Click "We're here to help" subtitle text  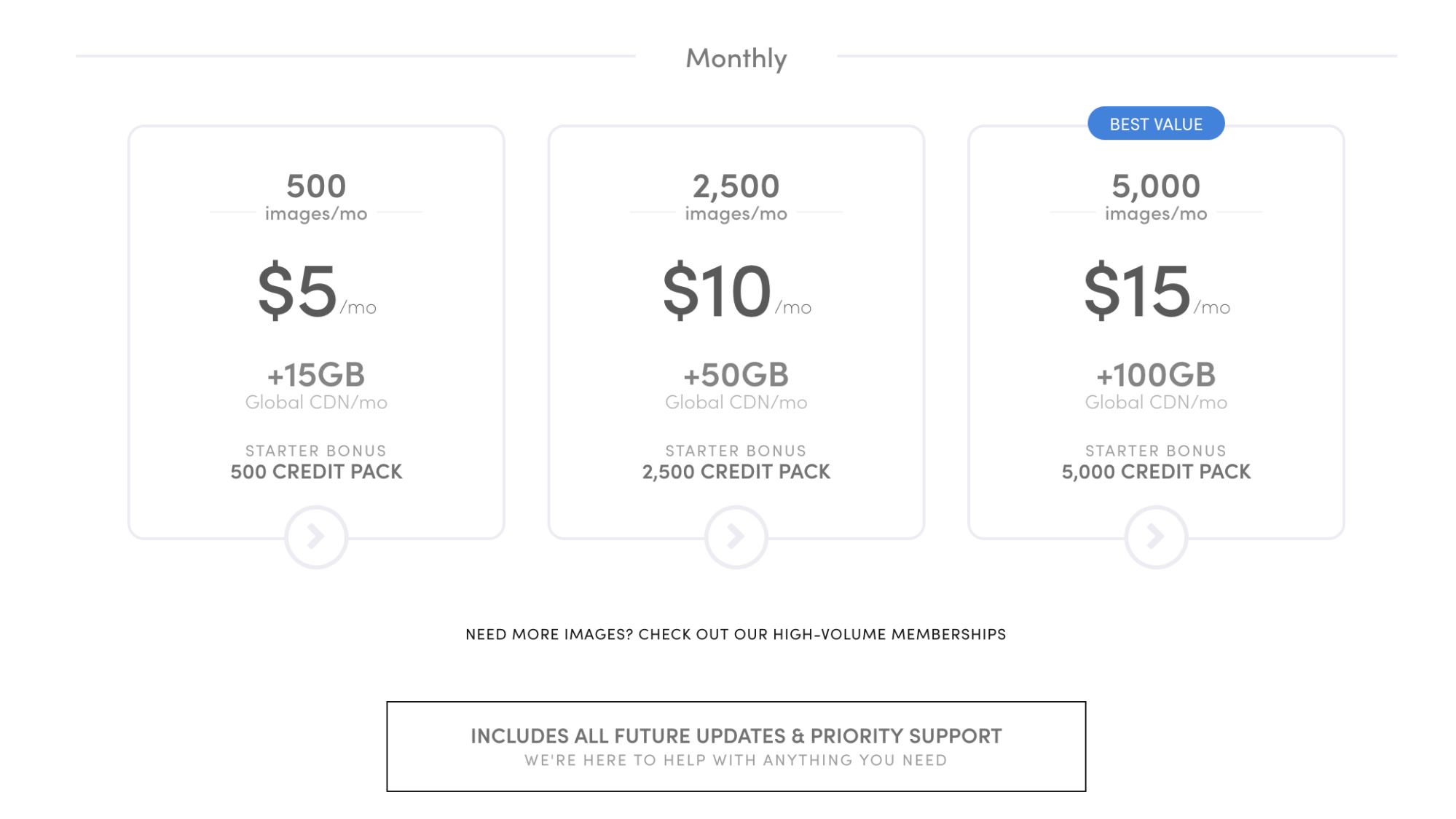click(736, 761)
